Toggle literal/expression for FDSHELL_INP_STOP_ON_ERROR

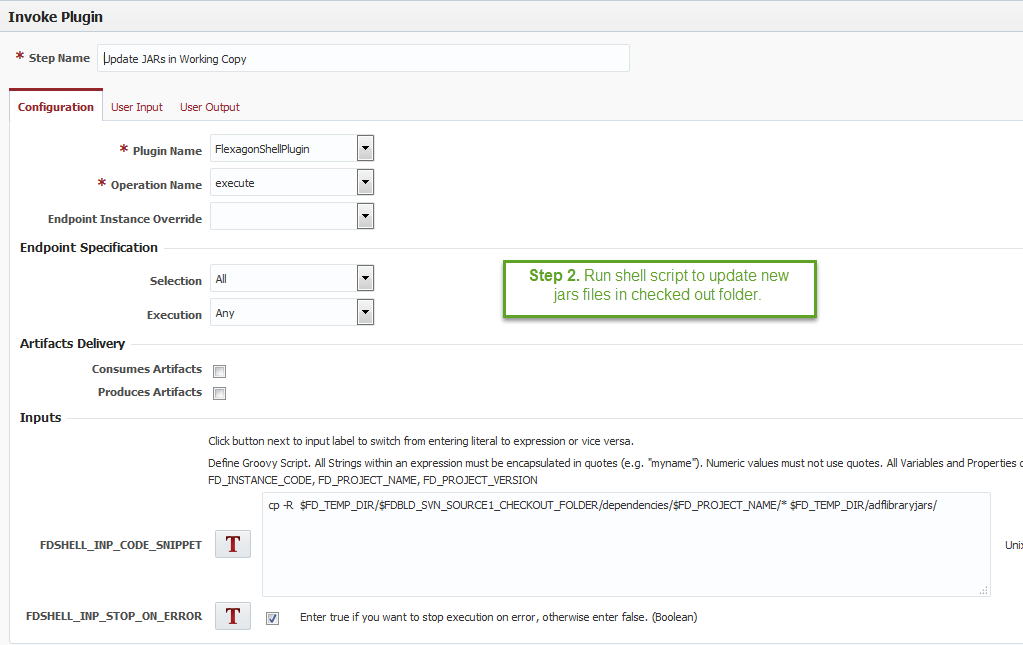(233, 616)
